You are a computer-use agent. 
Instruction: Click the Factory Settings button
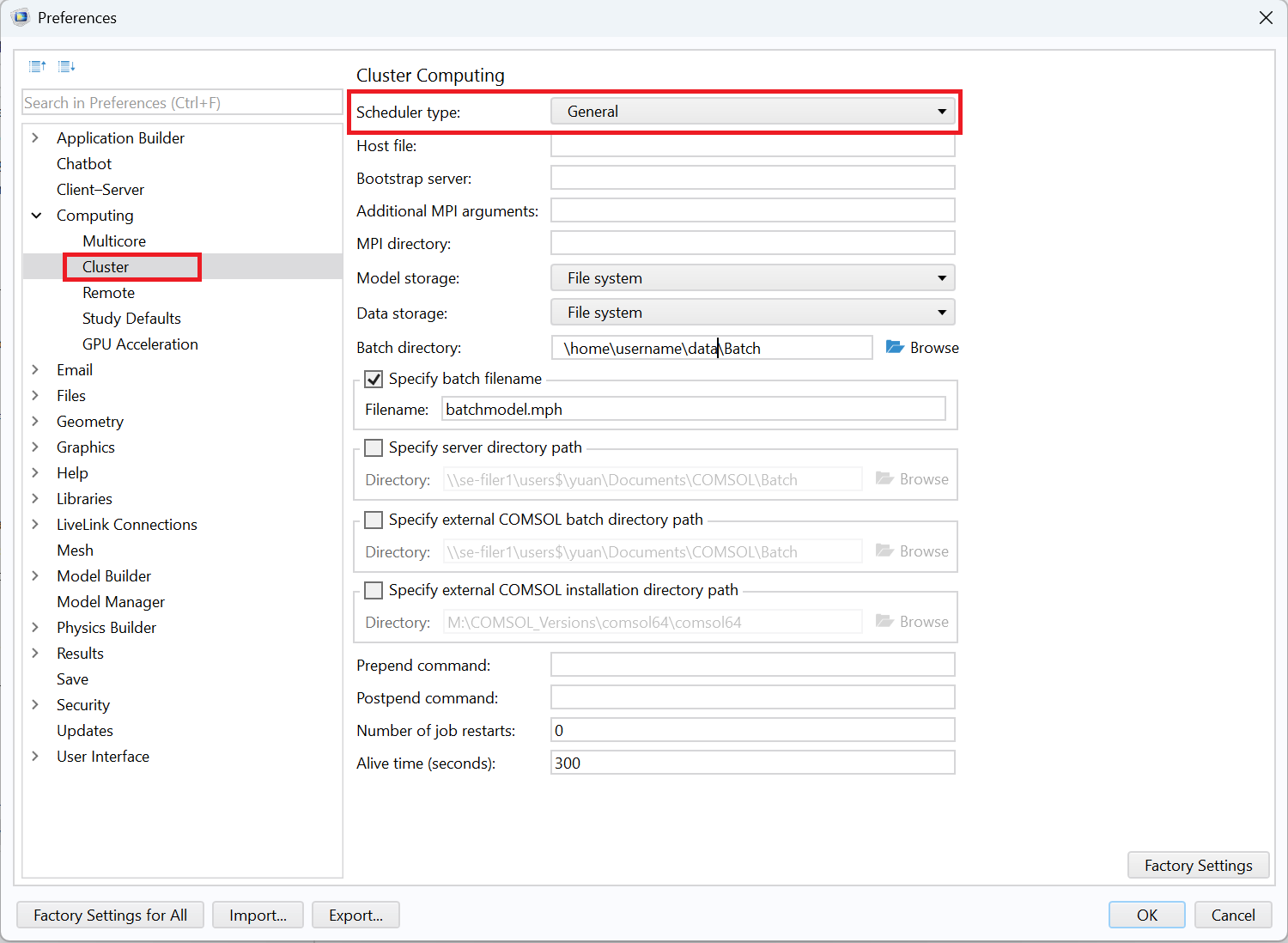(x=1198, y=865)
